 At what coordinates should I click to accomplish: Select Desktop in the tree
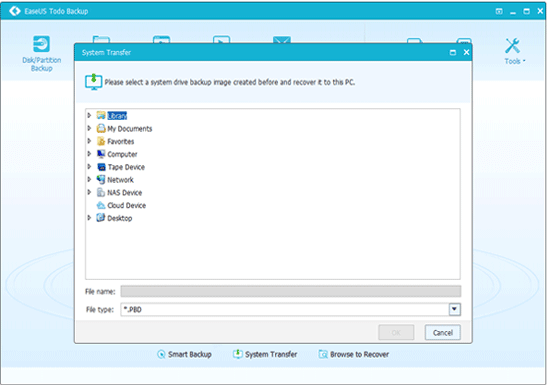pyautogui.click(x=120, y=218)
